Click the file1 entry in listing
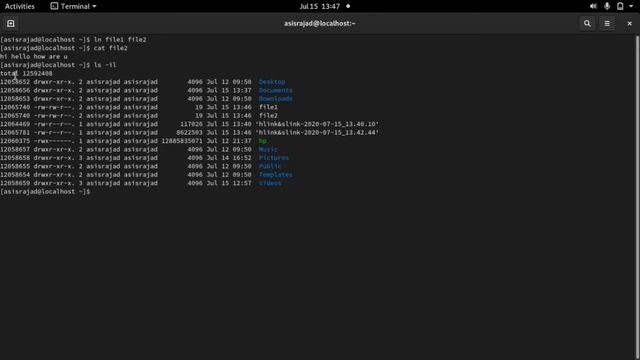Image resolution: width=640 pixels, height=360 pixels. 268,107
